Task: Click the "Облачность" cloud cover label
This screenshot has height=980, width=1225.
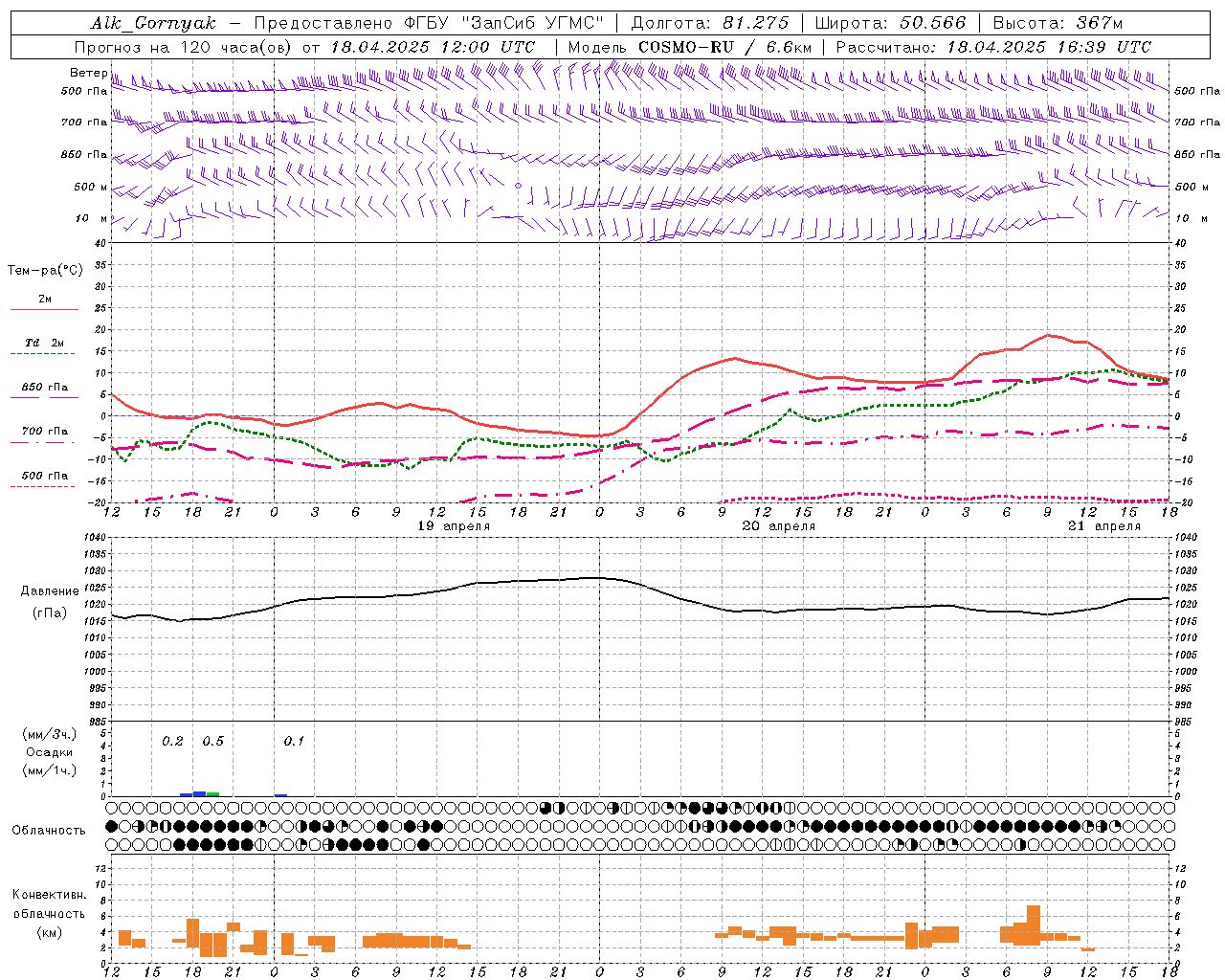Action: pyautogui.click(x=49, y=830)
